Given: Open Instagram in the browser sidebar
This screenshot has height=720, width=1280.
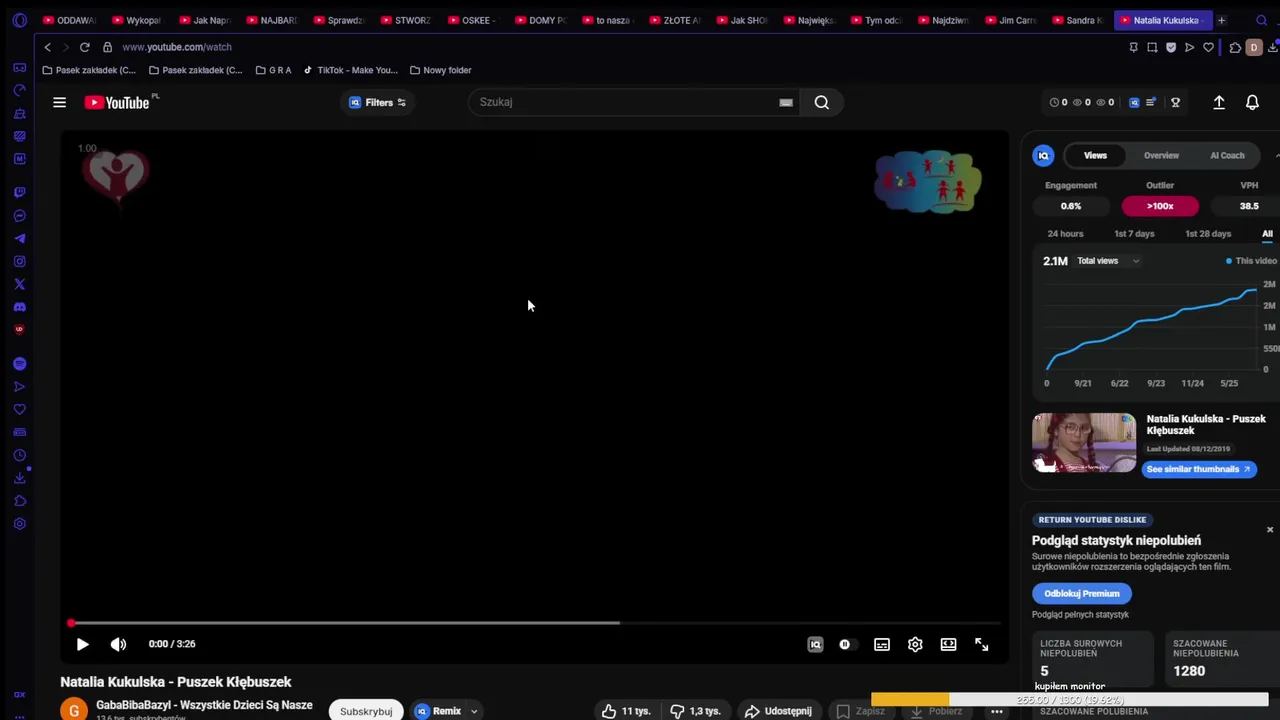Looking at the screenshot, I should pos(19,261).
